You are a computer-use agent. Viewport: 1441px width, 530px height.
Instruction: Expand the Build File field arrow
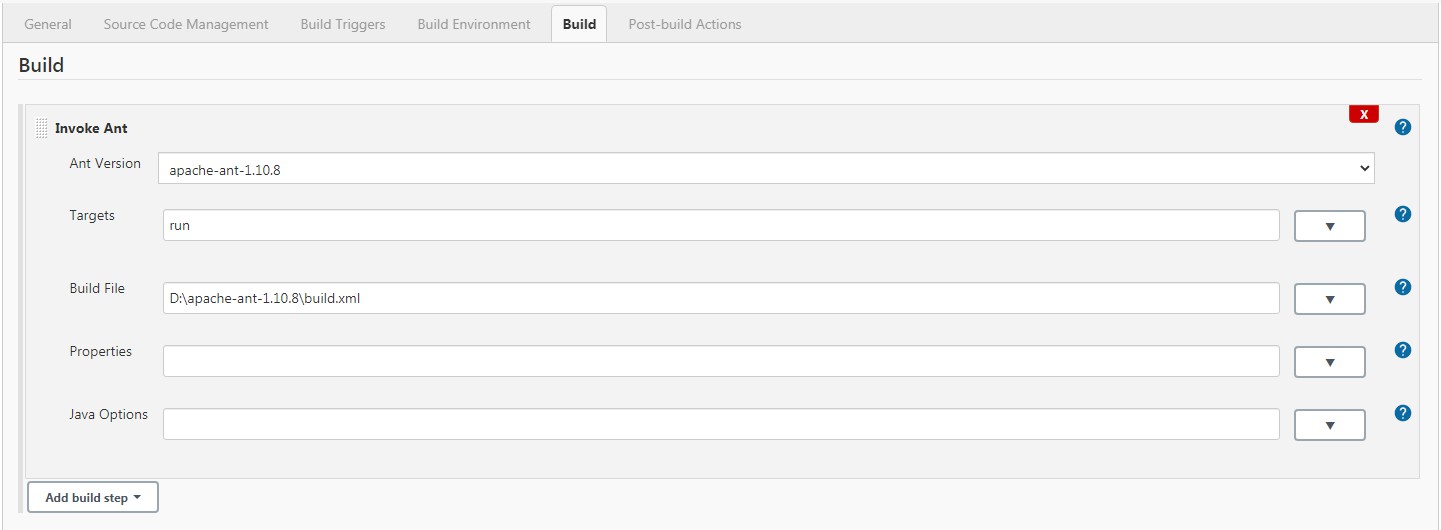[x=1330, y=299]
